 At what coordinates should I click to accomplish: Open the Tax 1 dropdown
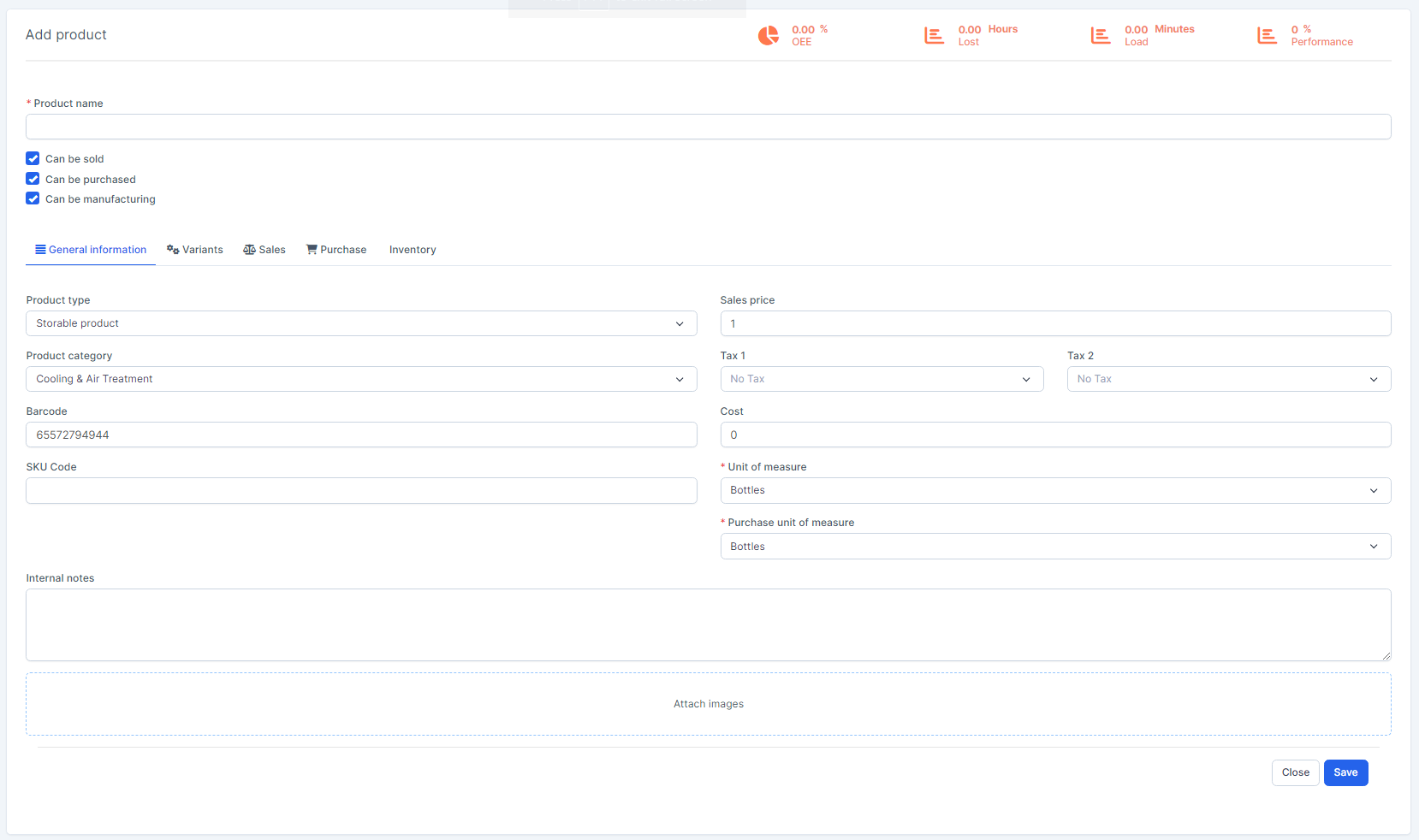[x=882, y=379]
